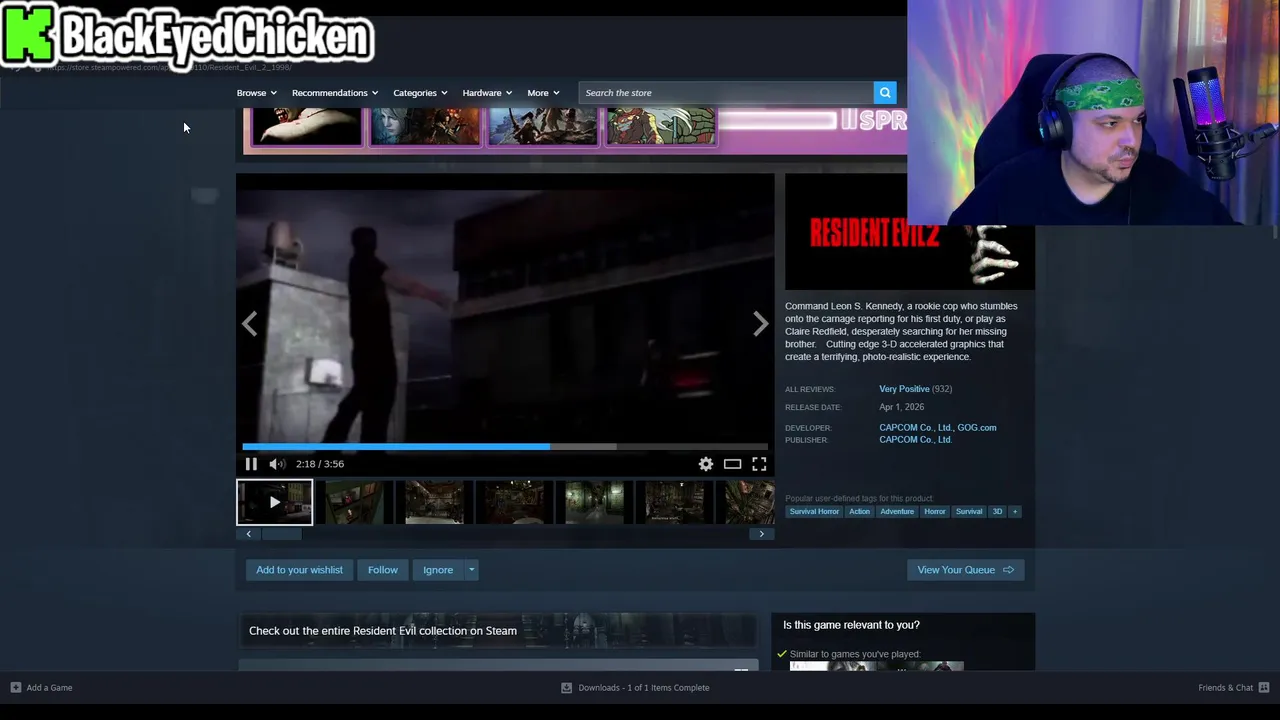The width and height of the screenshot is (1280, 720).
Task: Click thumbnail strip right scroll arrow
Action: [x=761, y=534]
